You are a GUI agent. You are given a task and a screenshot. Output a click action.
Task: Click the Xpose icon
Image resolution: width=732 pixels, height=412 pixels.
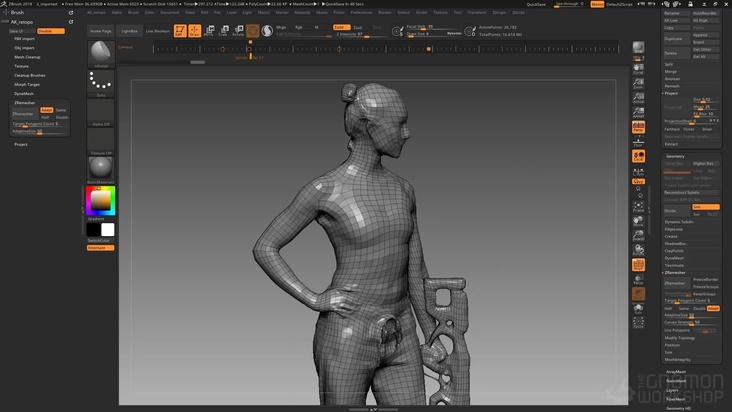[638, 322]
